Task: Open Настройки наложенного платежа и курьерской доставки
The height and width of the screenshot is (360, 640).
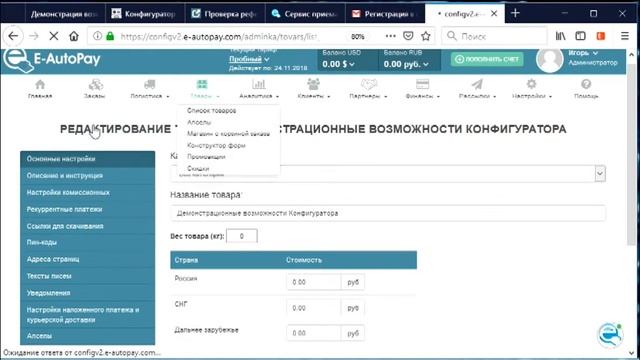Action: 87,315
